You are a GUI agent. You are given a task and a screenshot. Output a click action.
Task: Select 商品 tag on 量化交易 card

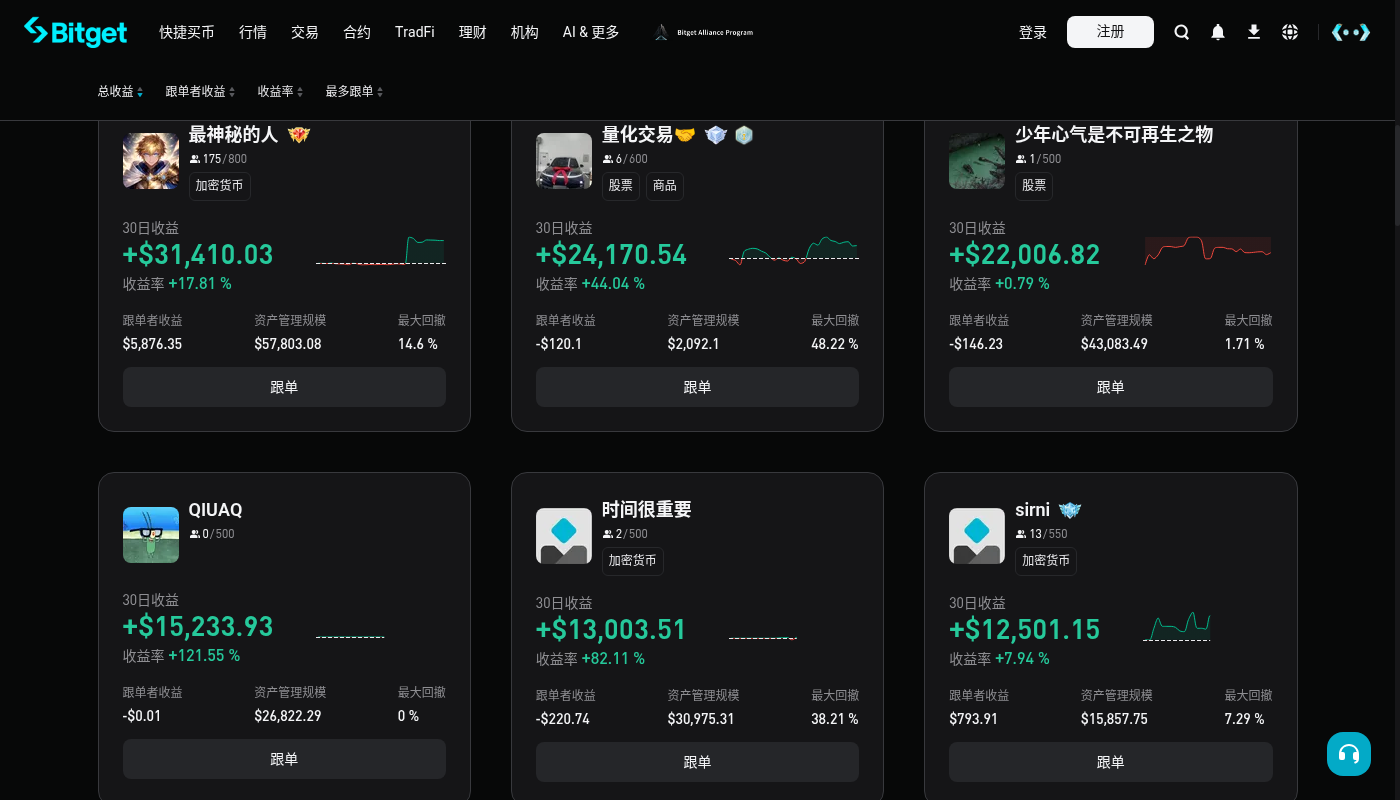tap(665, 186)
